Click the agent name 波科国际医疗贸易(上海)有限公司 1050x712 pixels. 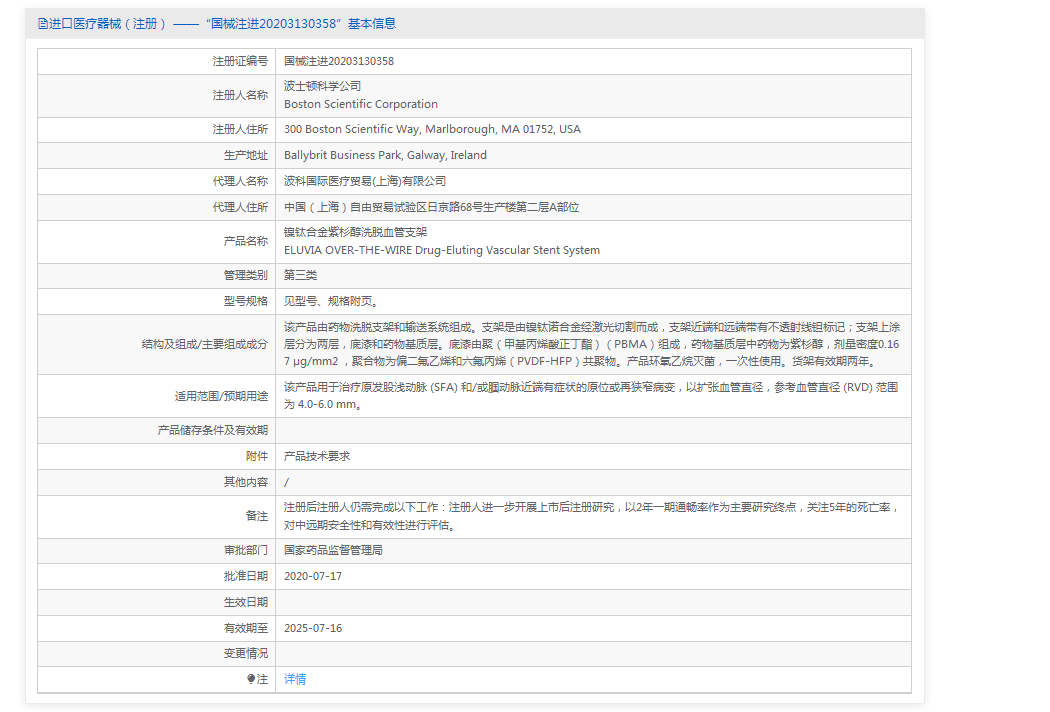click(365, 182)
